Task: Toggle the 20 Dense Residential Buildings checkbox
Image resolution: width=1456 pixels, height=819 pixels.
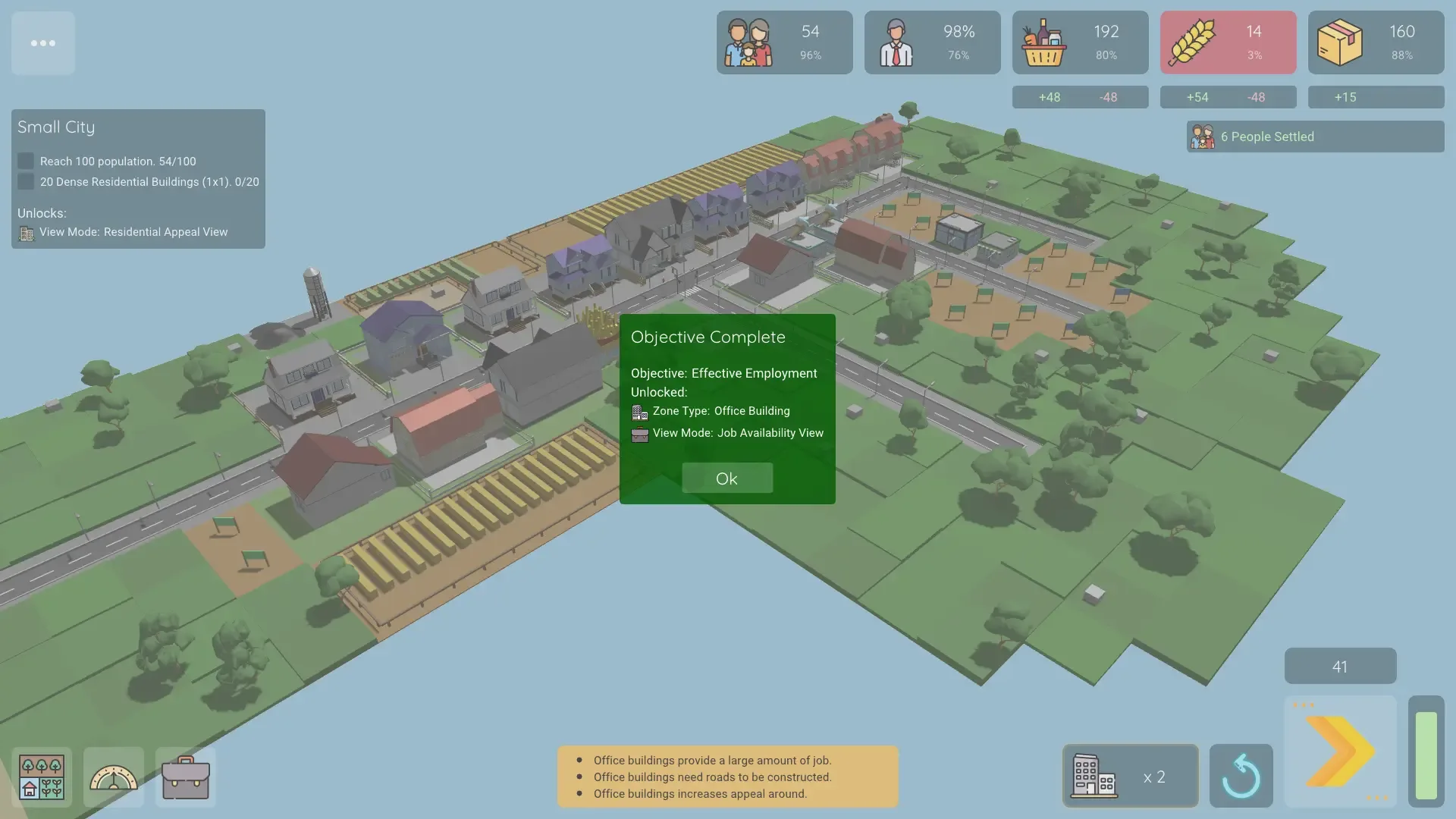Action: (x=26, y=182)
